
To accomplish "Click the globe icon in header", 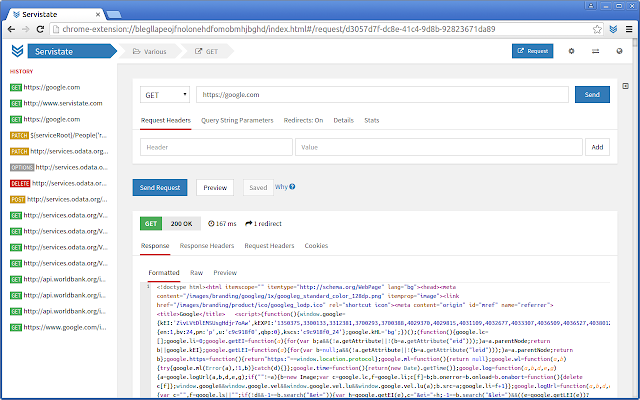I will pyautogui.click(x=620, y=51).
